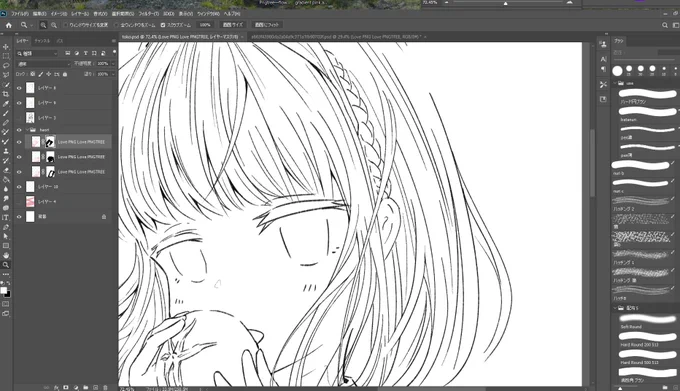Select the Lasso tool
Screen dimensions: 680x391
(x=6, y=66)
